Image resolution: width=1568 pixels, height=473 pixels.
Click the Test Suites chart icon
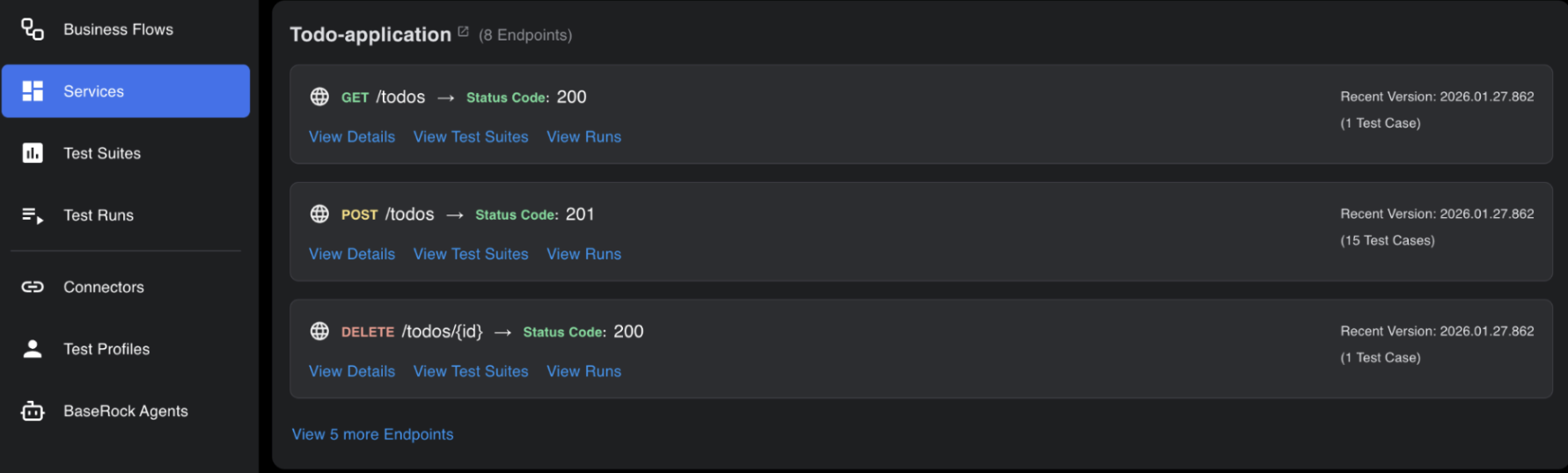tap(33, 153)
